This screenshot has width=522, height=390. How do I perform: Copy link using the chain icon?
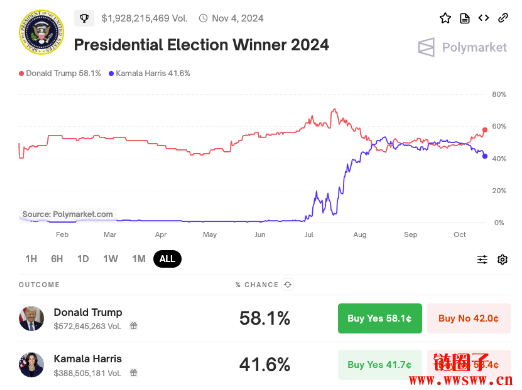click(x=503, y=18)
